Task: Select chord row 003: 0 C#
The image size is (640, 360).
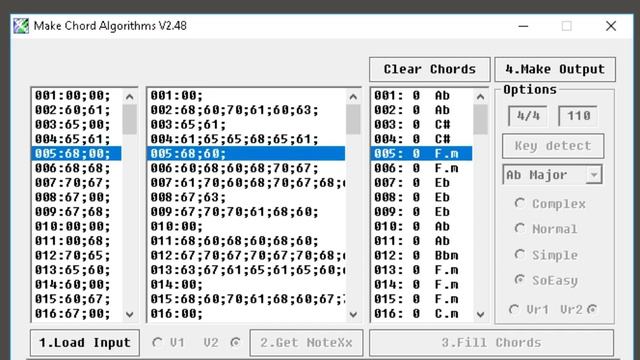Action: (422, 124)
